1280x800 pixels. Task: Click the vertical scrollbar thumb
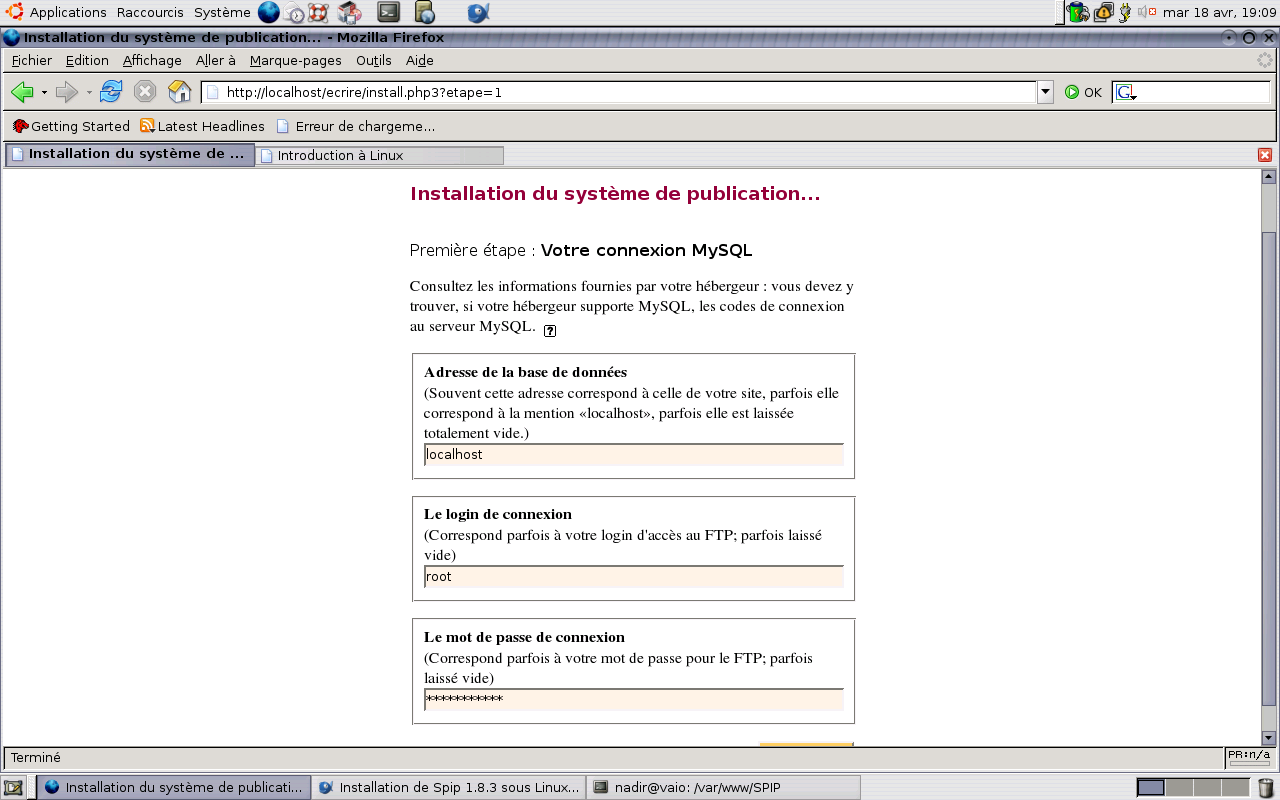pos(1268,468)
